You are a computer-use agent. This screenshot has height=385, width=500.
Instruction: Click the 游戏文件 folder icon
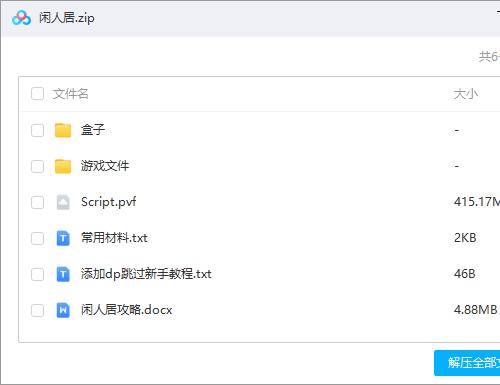click(63, 166)
